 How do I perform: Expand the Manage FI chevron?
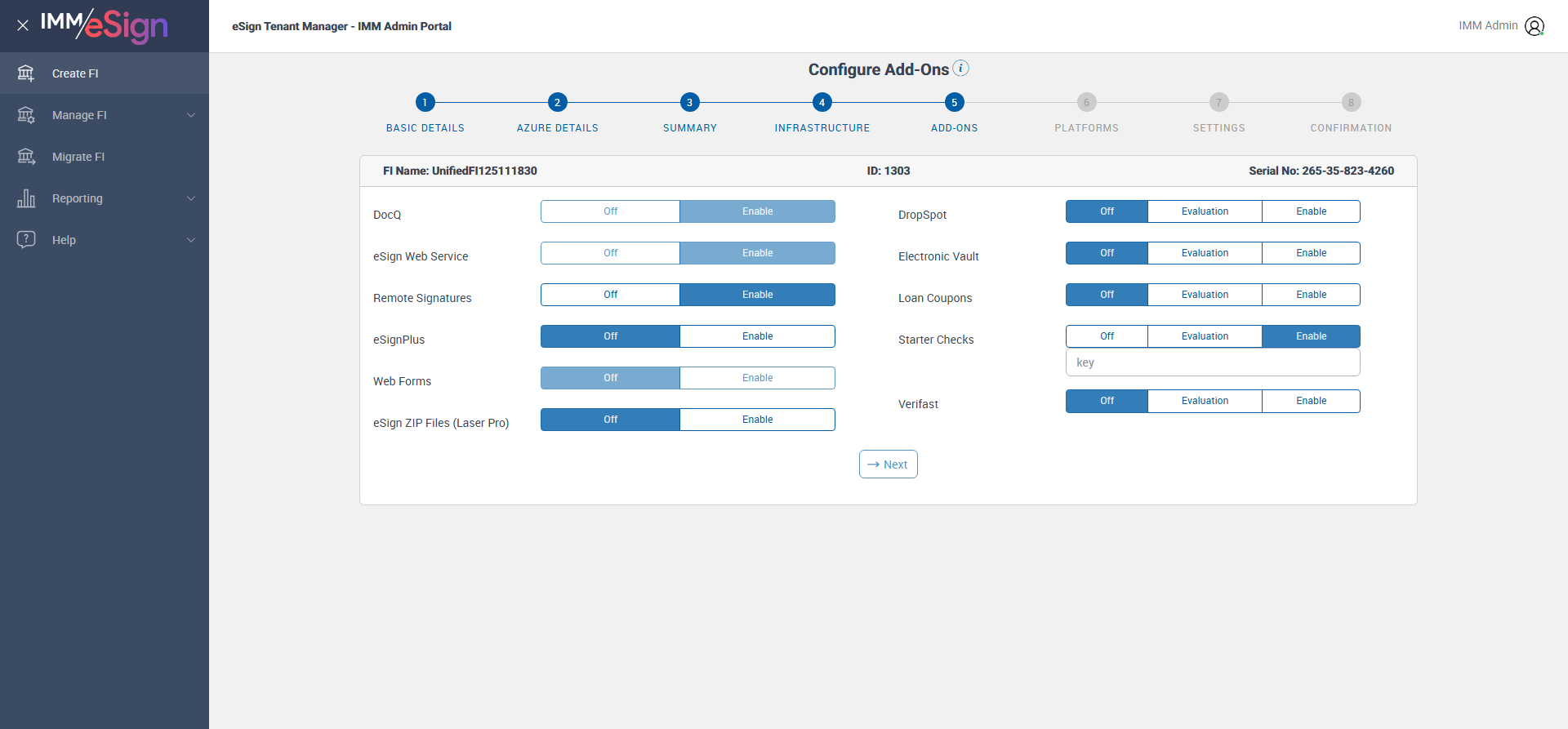coord(191,115)
